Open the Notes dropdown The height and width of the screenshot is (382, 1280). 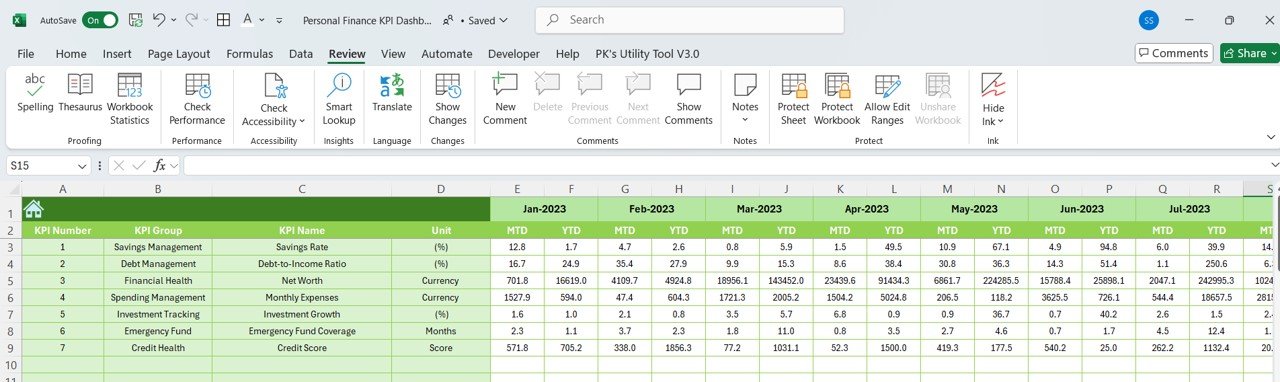pyautogui.click(x=745, y=99)
